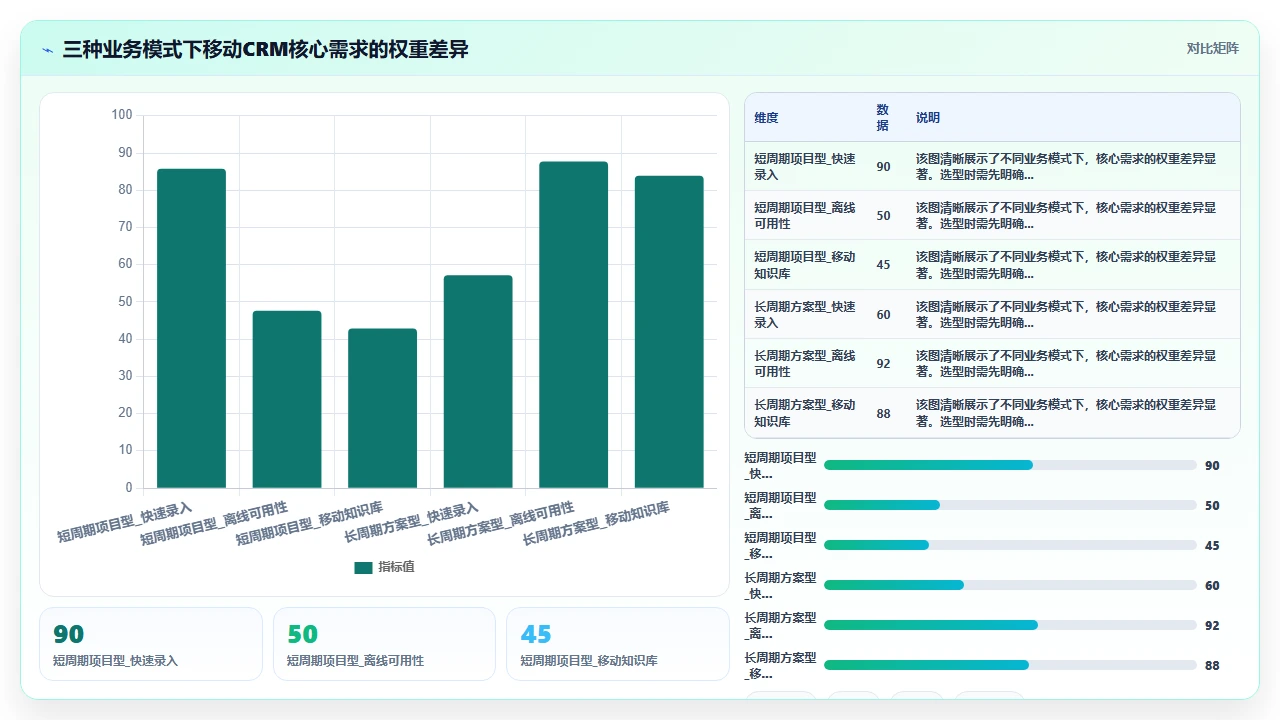Click description text in the 长周期方案型_离线可用性 table row
Viewport: 1280px width, 720px height.
pos(1066,364)
